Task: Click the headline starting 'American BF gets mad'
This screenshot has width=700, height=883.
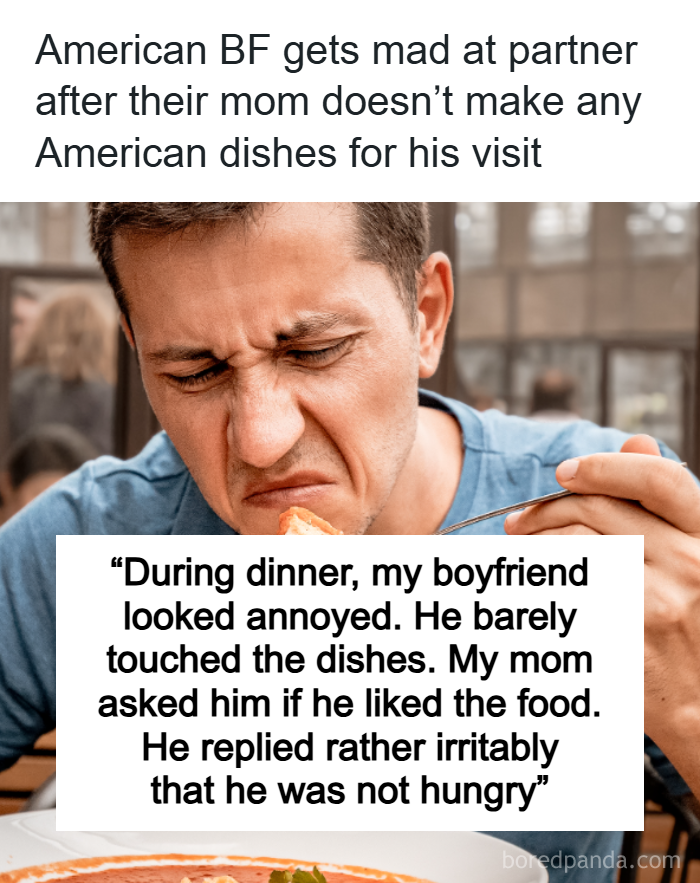Action: coord(338,101)
